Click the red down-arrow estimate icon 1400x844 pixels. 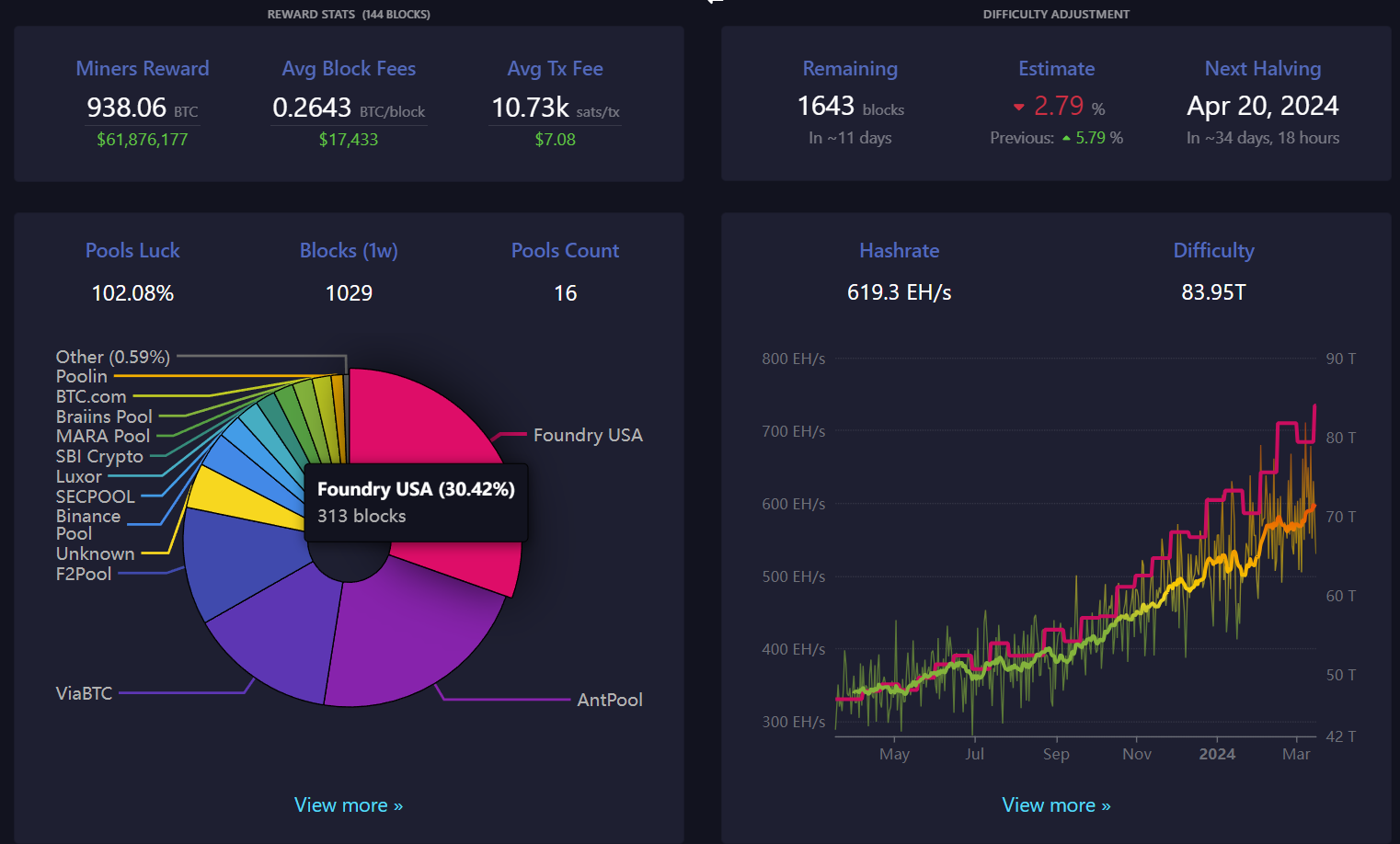(x=1019, y=108)
